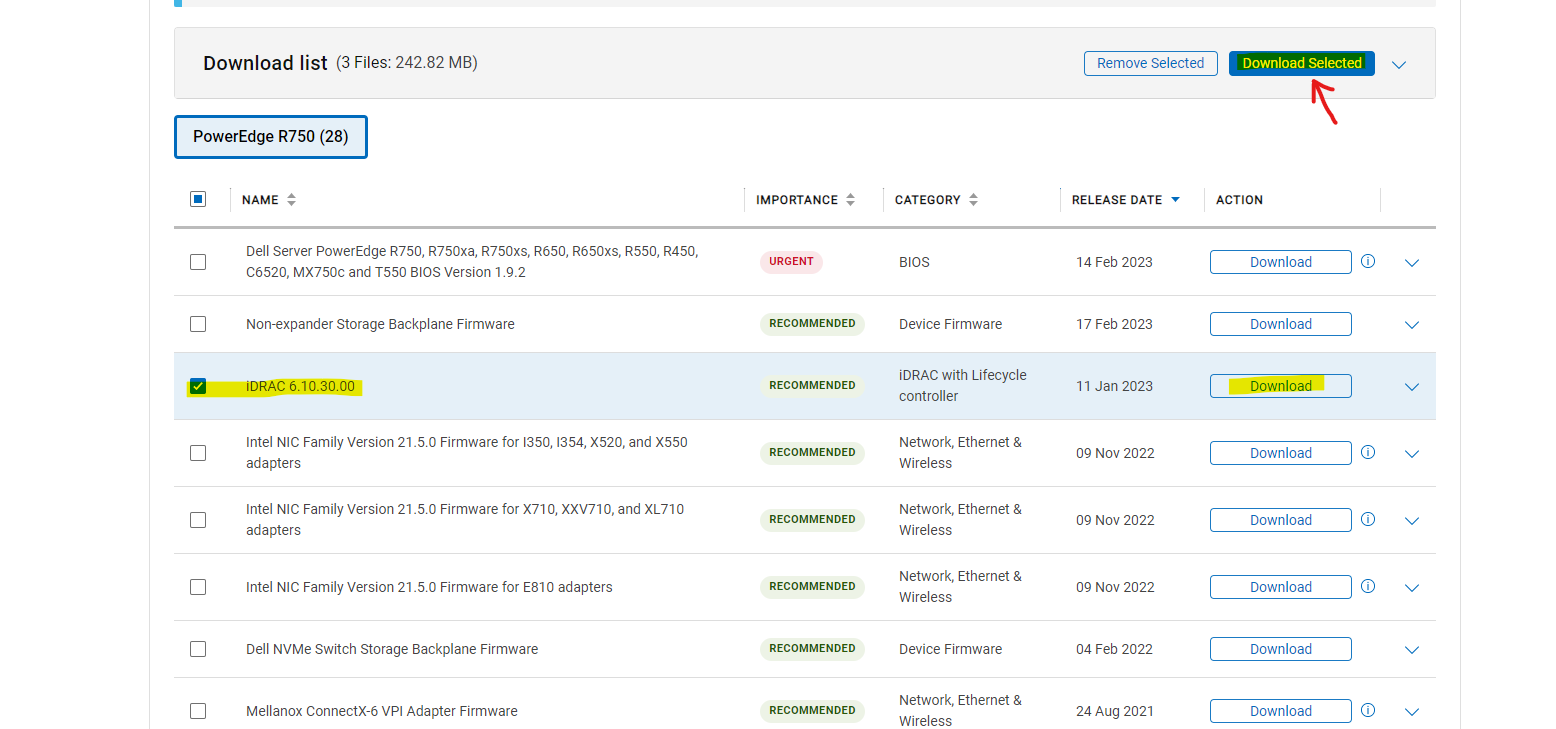Click Non-expander Storage Backplane Firmware name
The height and width of the screenshot is (729, 1556).
point(380,324)
